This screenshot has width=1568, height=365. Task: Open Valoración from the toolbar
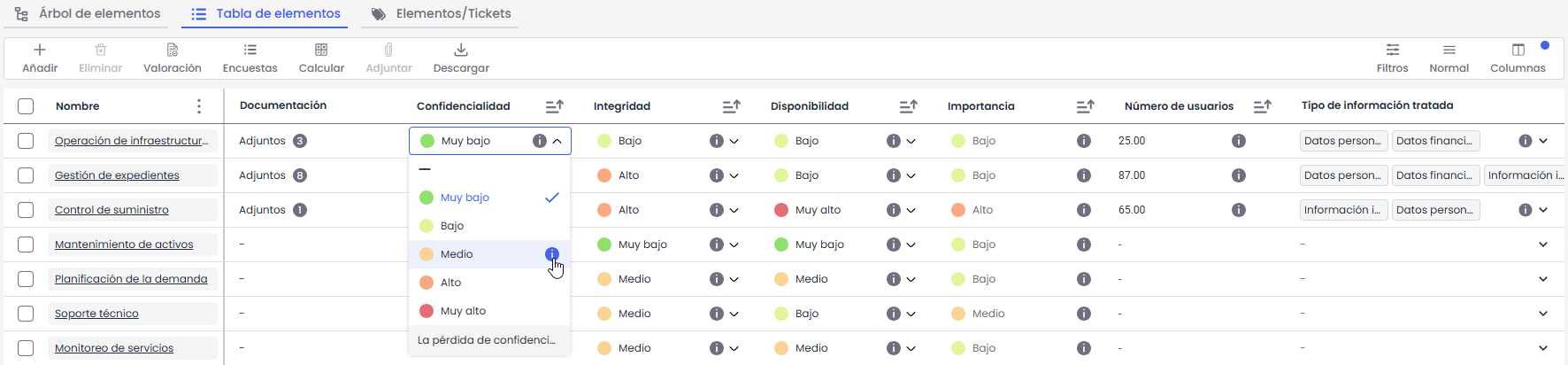pos(173,50)
